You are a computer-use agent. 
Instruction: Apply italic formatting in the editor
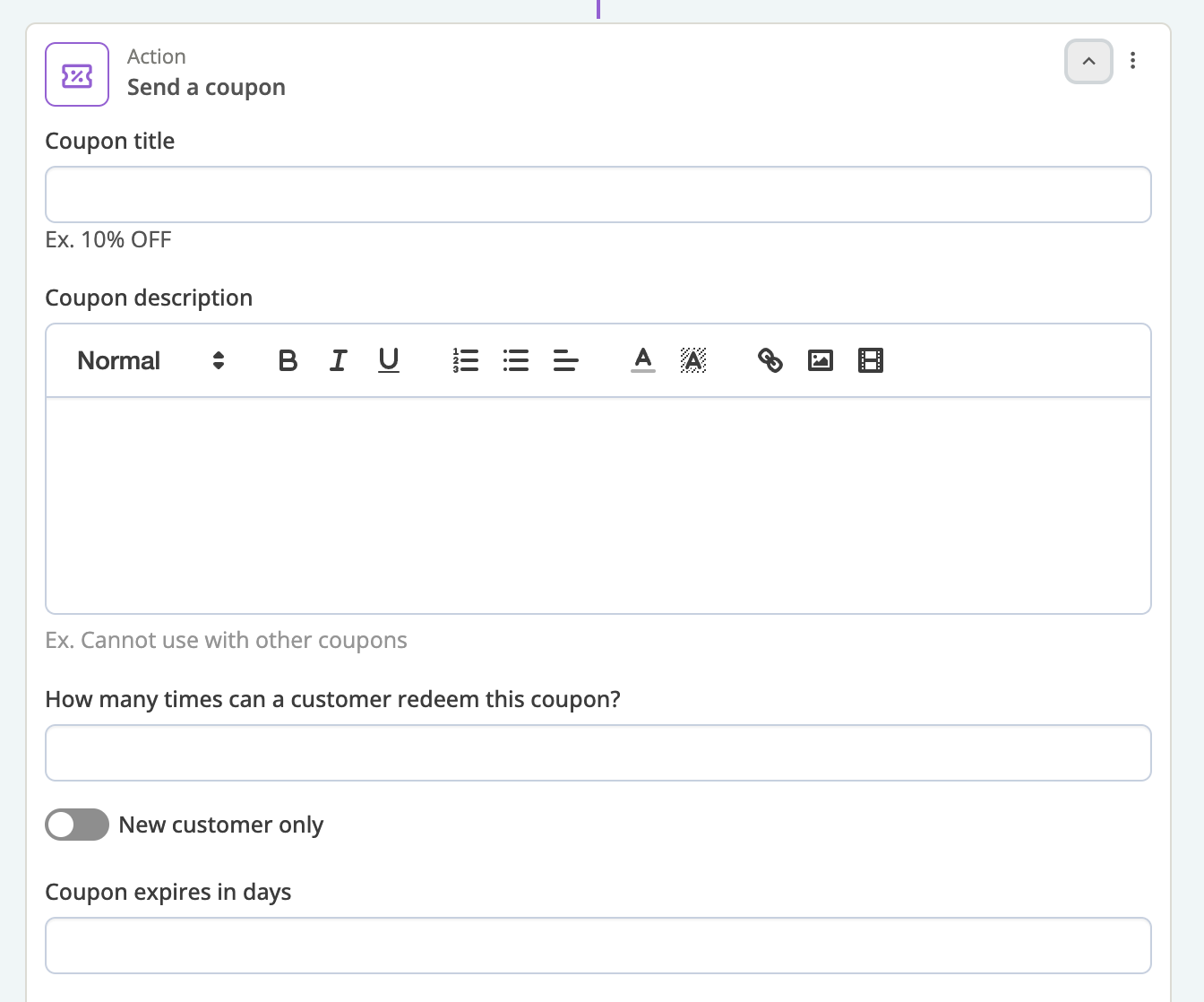tap(338, 360)
